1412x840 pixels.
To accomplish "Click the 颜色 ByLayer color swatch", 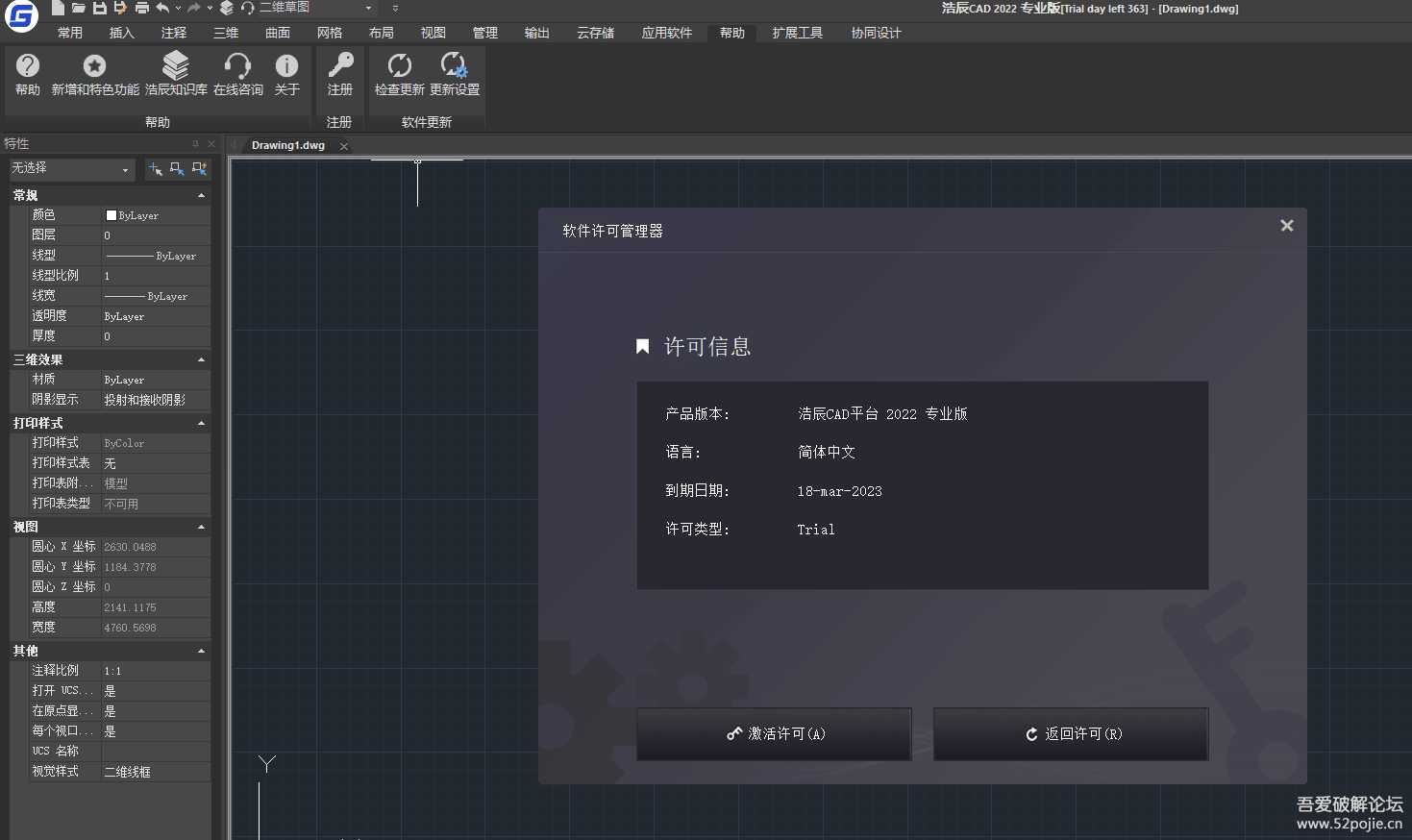I will pyautogui.click(x=111, y=215).
